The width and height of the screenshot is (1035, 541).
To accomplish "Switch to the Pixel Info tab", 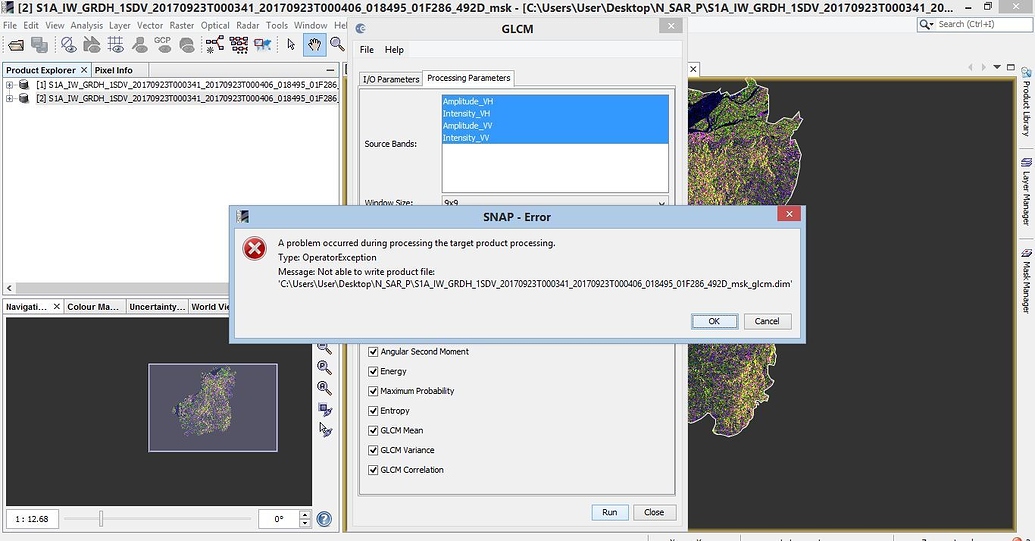I will [x=114, y=70].
